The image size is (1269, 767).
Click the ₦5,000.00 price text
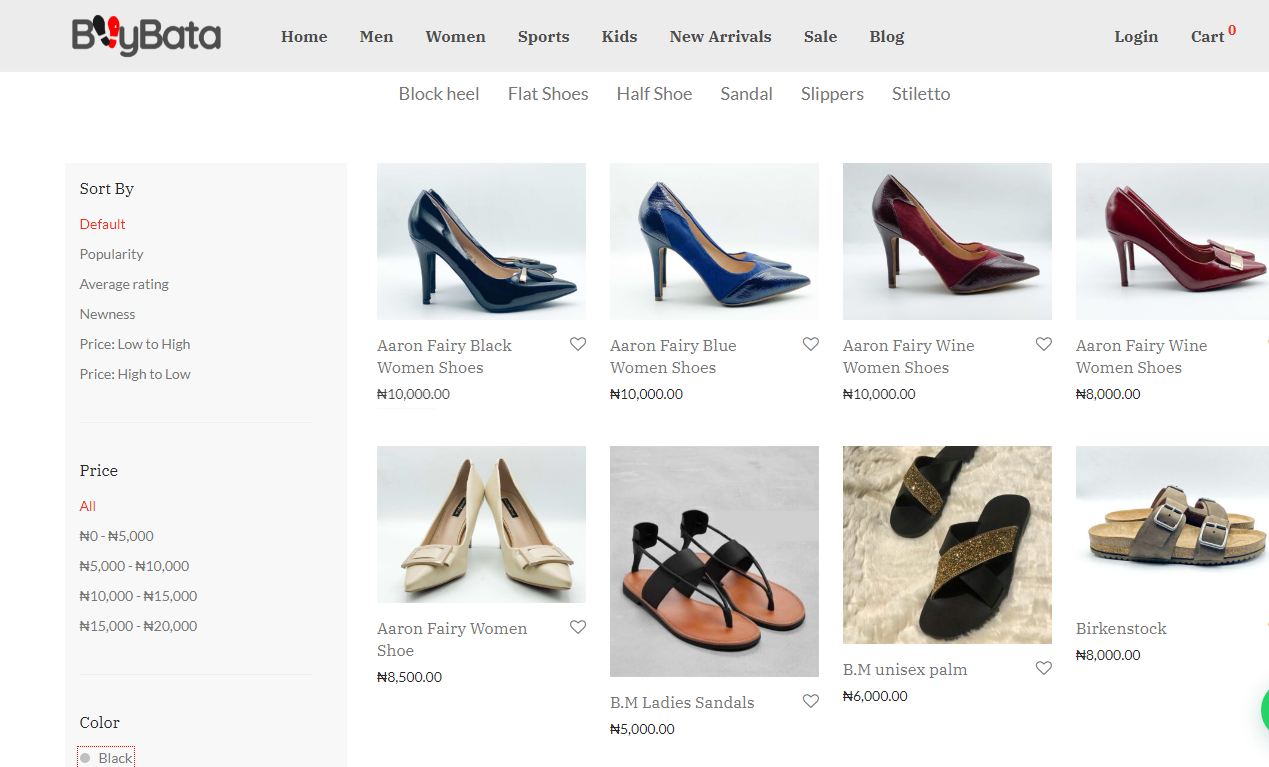click(x=642, y=729)
